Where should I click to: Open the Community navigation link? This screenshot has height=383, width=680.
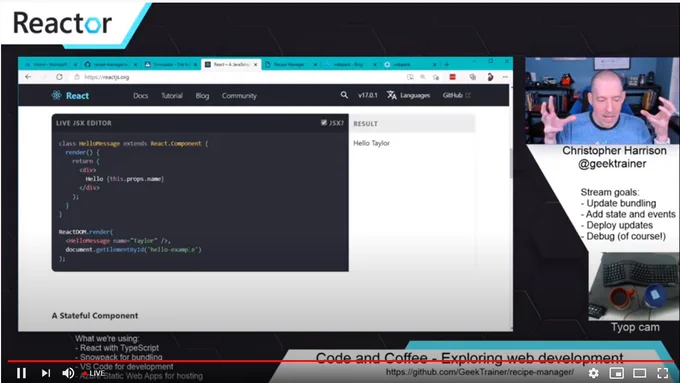click(239, 95)
